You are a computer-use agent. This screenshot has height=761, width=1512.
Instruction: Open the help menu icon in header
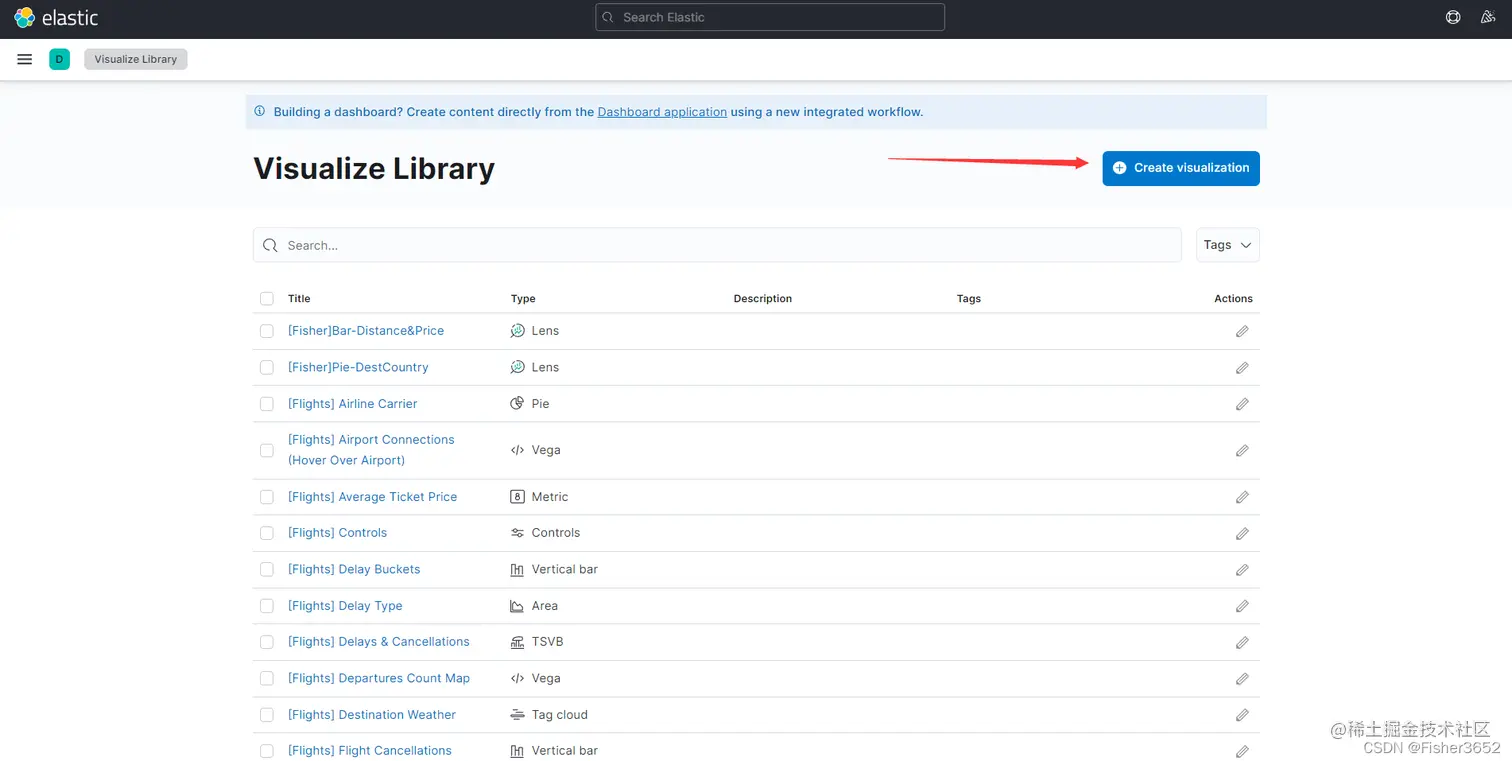coord(1453,17)
